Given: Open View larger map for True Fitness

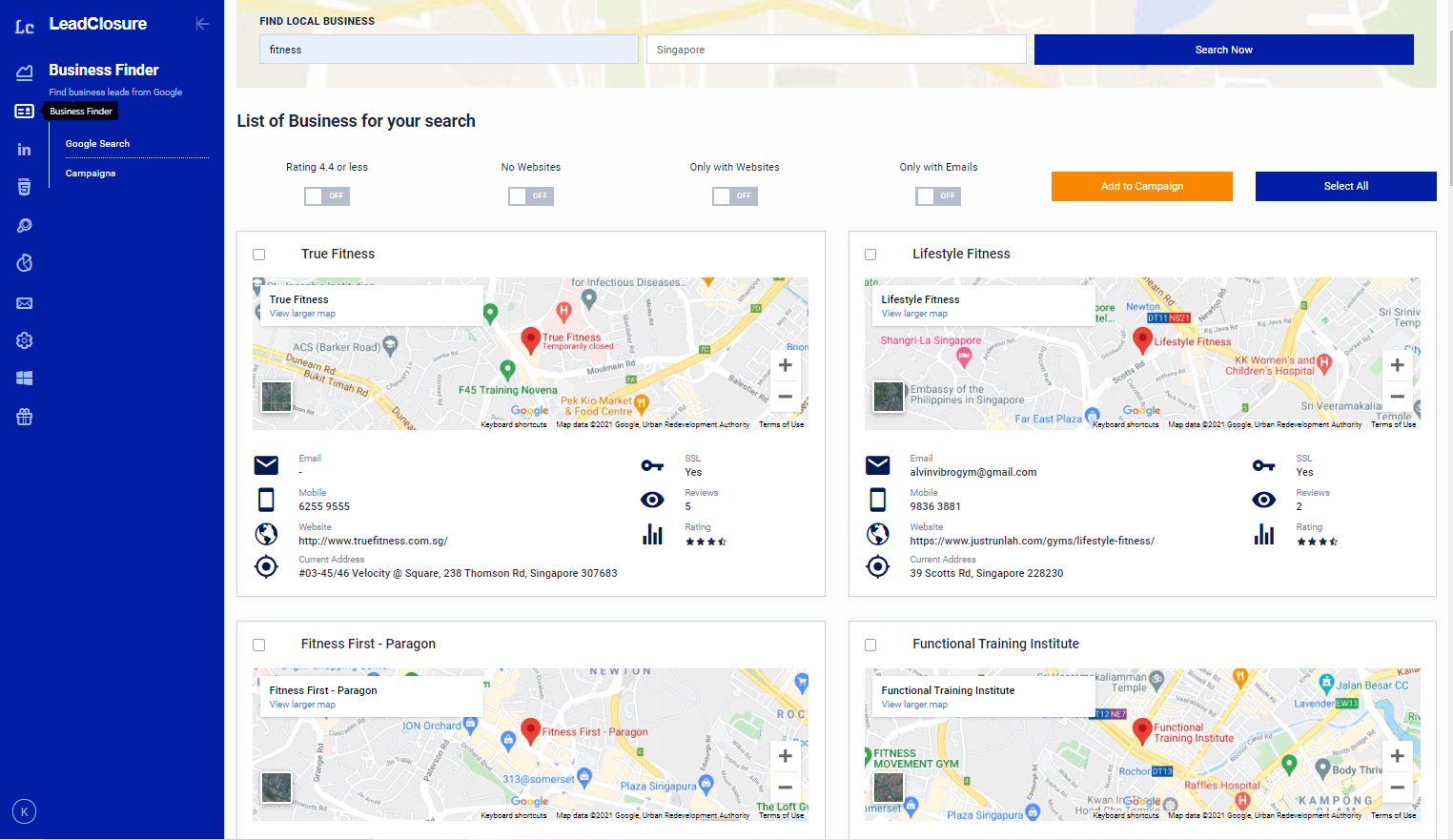Looking at the screenshot, I should click(302, 314).
